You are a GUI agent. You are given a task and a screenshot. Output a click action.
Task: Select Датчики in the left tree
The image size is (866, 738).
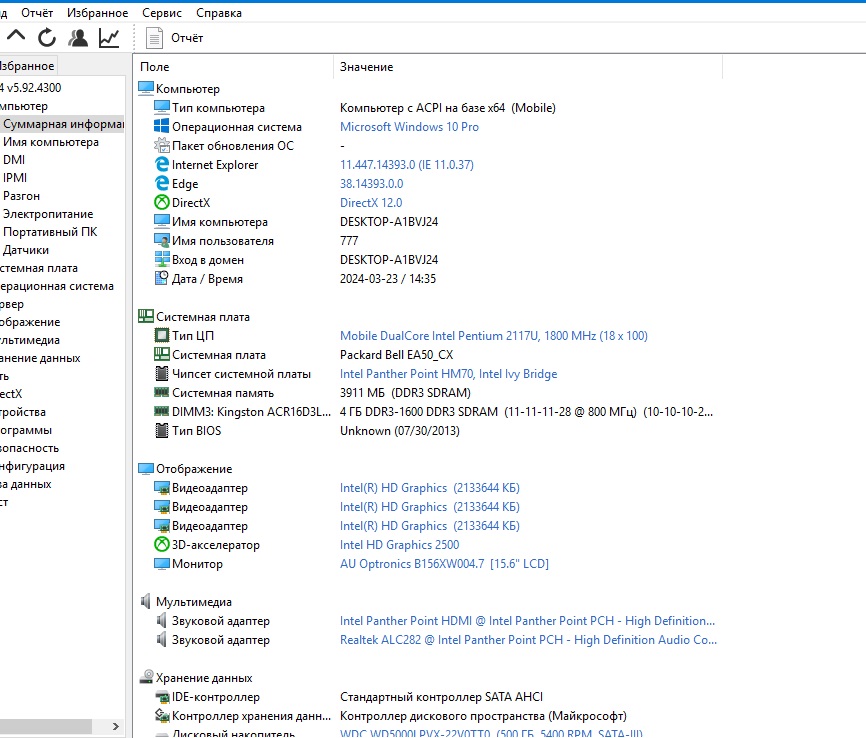(26, 250)
